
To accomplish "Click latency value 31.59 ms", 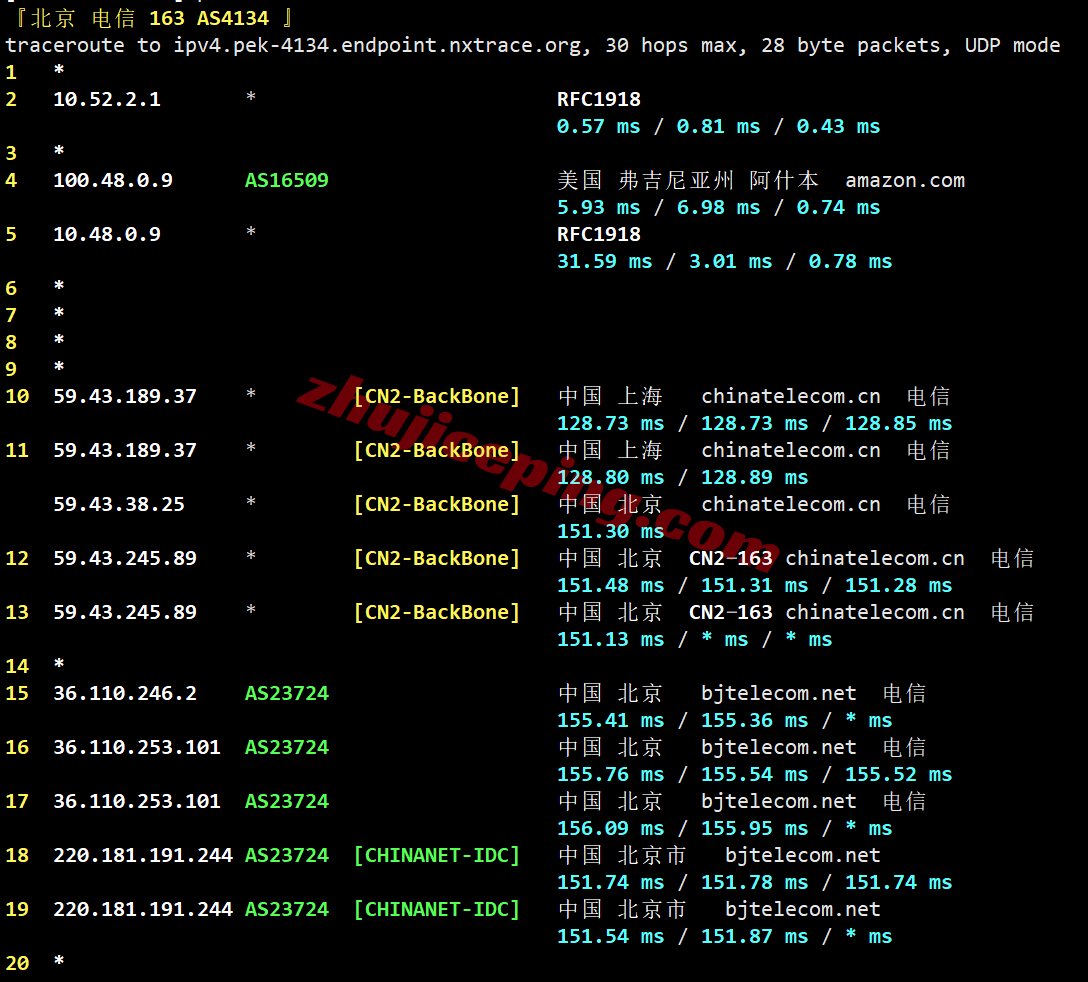I will point(604,262).
